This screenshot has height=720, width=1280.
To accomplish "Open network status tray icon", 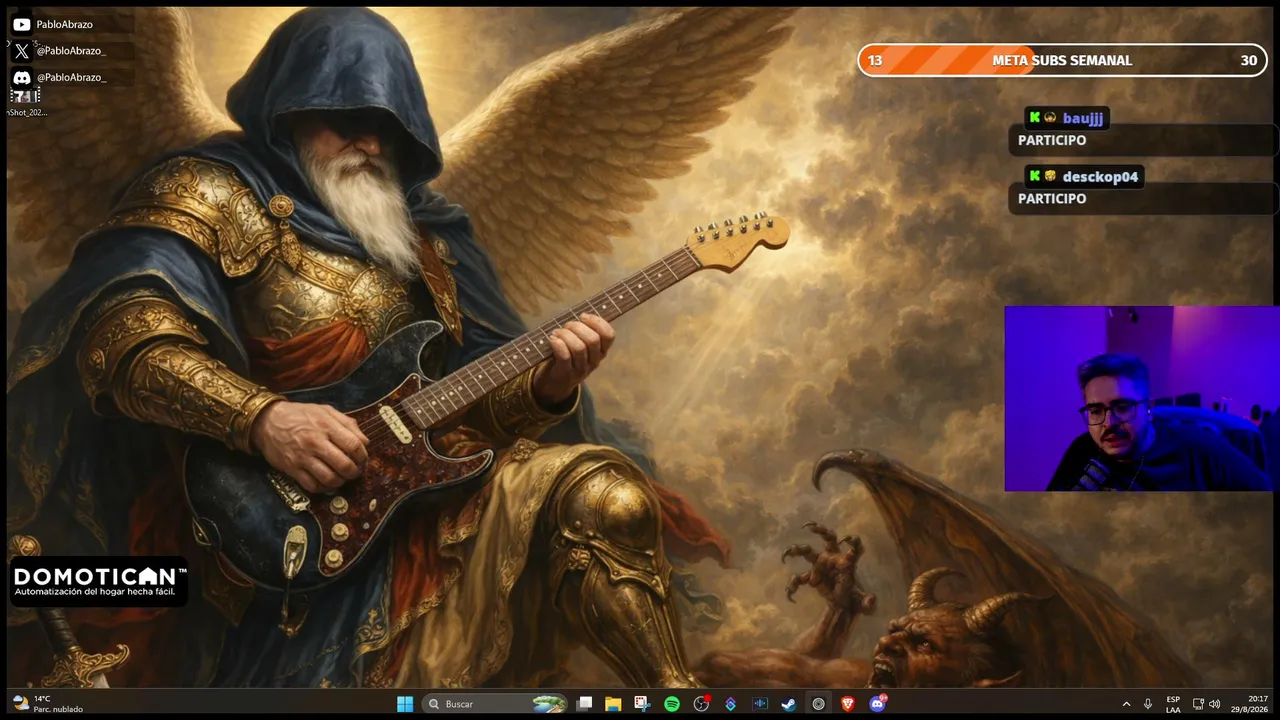I will (1198, 704).
